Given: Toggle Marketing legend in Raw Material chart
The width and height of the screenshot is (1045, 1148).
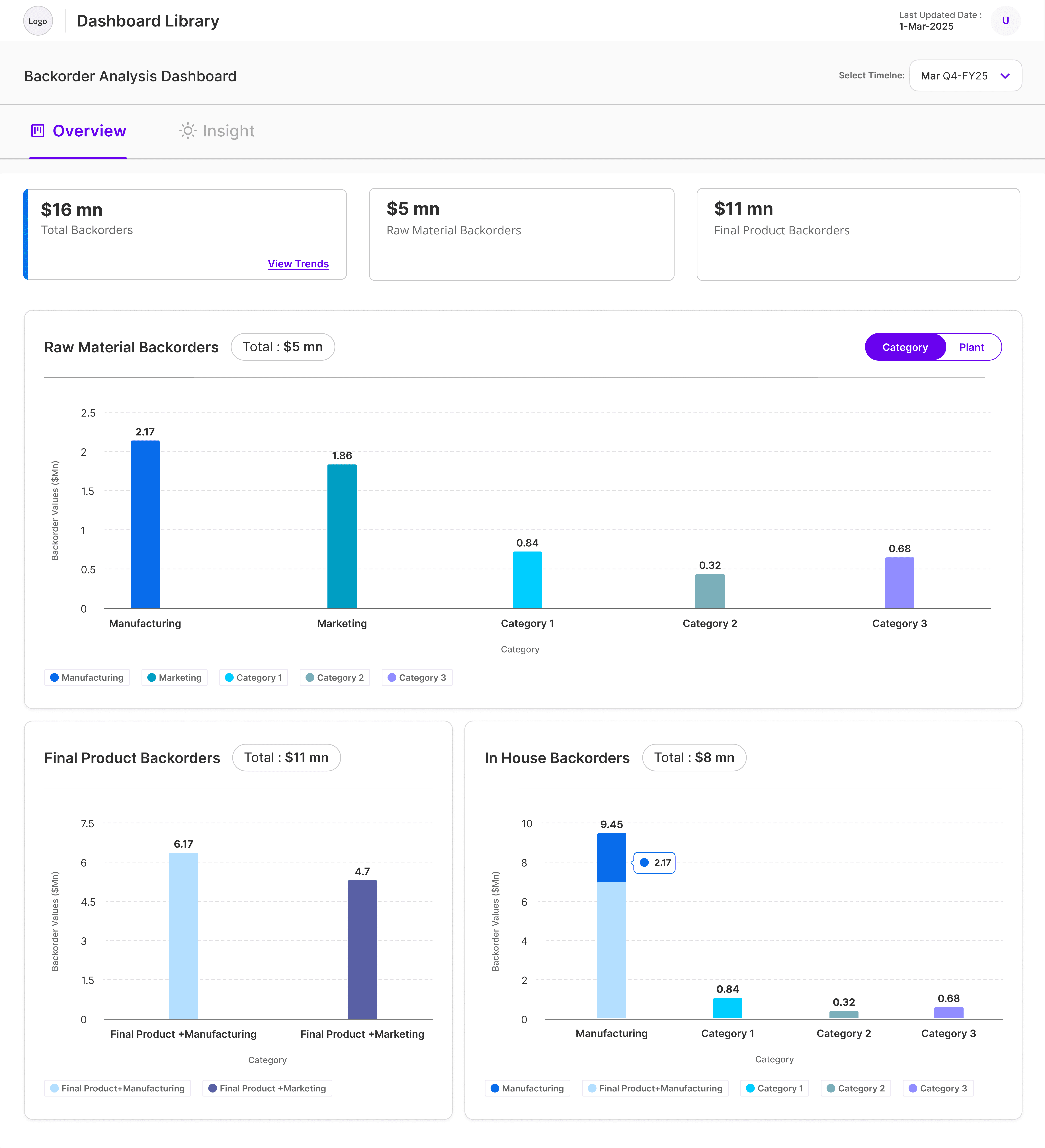Looking at the screenshot, I should [x=174, y=678].
